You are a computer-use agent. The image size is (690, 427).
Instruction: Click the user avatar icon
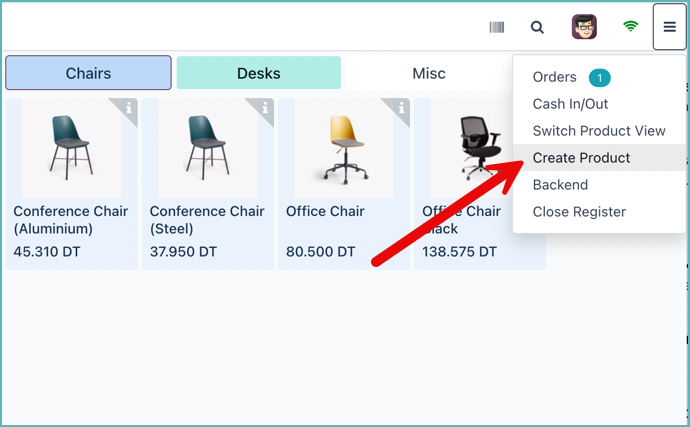tap(584, 27)
